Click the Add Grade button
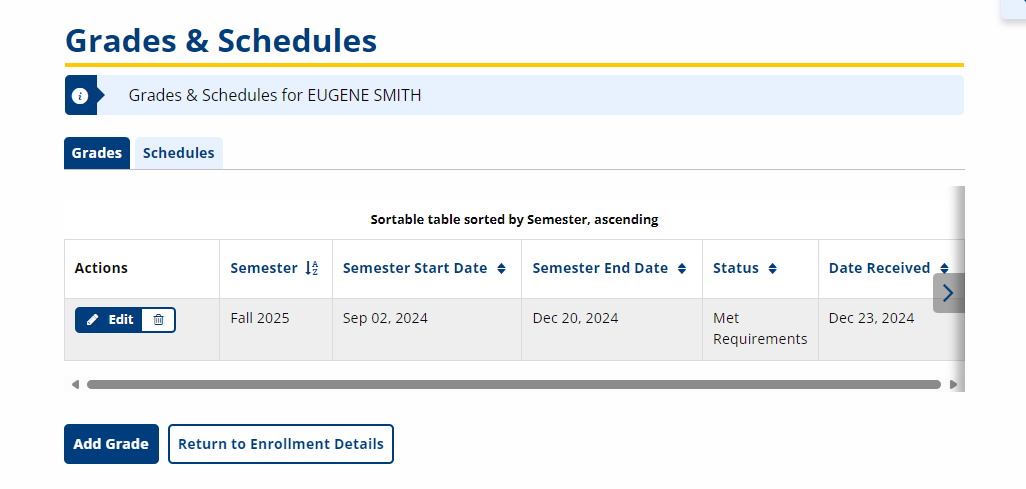Viewport: 1026px width, 489px height. pos(111,444)
